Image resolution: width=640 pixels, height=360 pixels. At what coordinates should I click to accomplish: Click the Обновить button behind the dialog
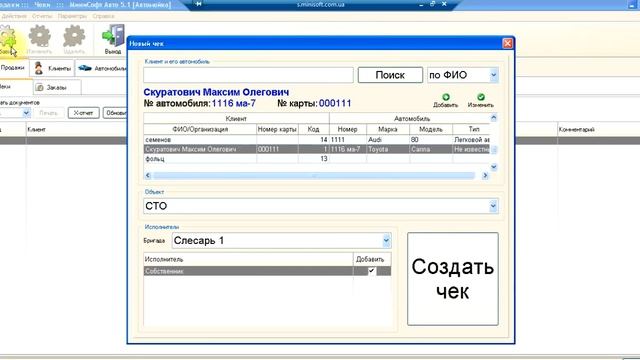115,113
